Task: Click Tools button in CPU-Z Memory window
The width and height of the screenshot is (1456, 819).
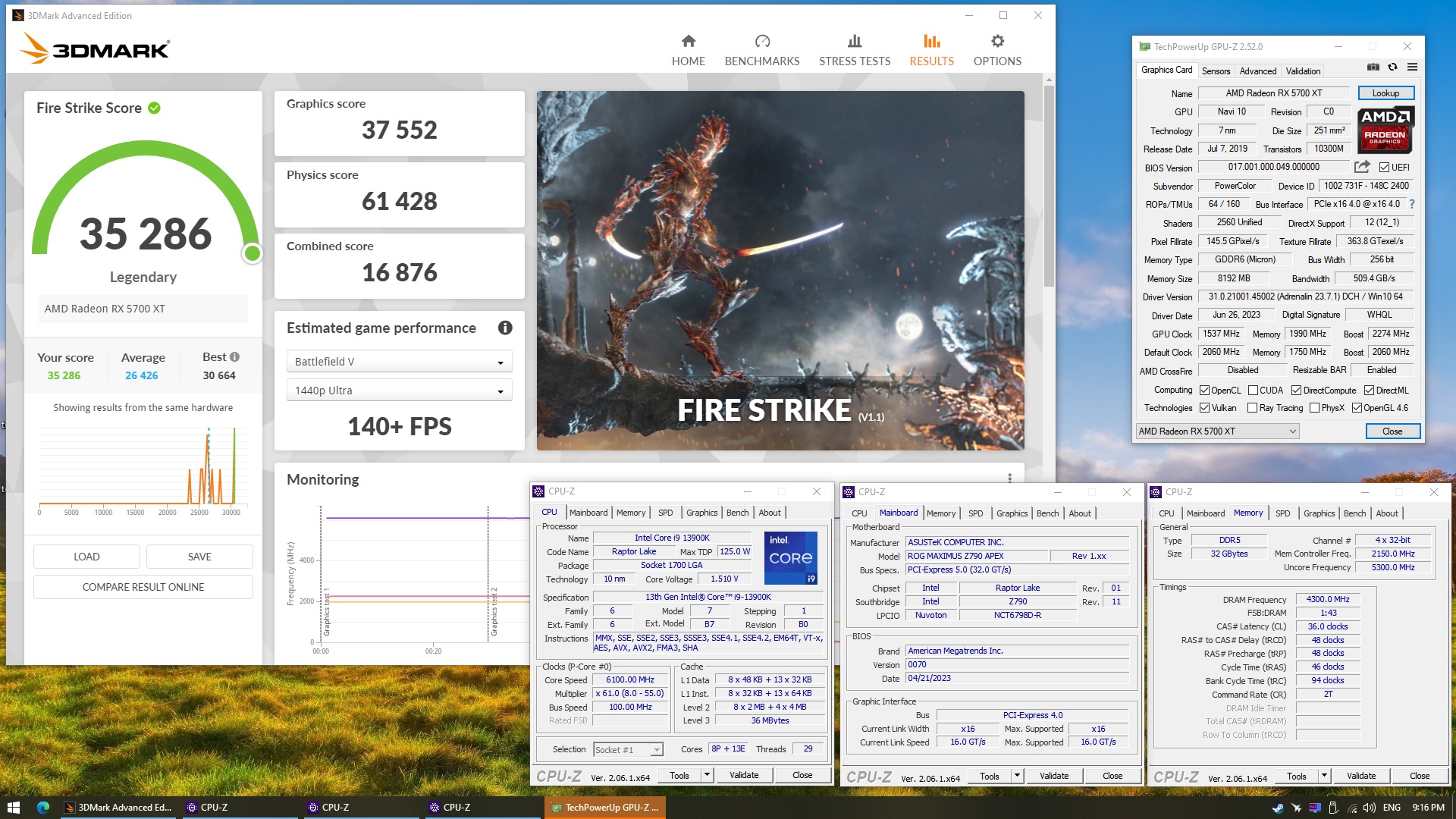Action: pos(1296,776)
